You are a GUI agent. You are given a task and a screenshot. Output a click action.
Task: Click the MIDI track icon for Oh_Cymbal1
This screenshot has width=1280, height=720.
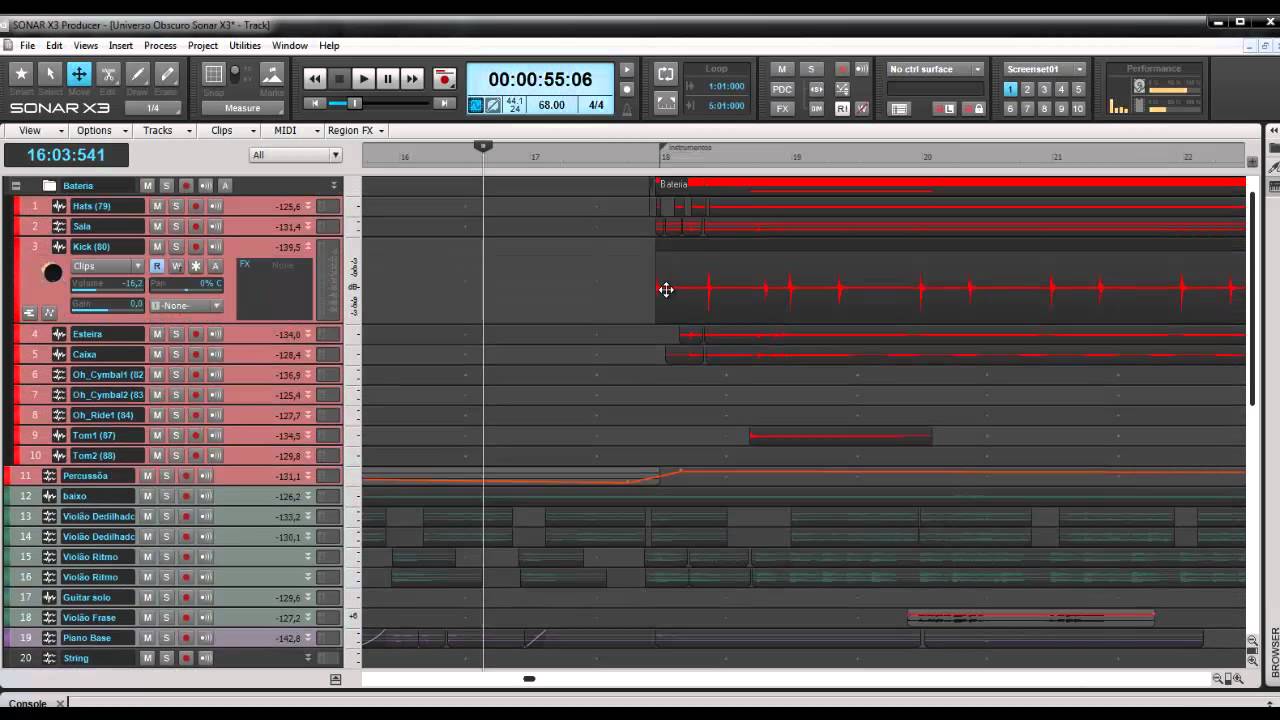[x=59, y=375]
